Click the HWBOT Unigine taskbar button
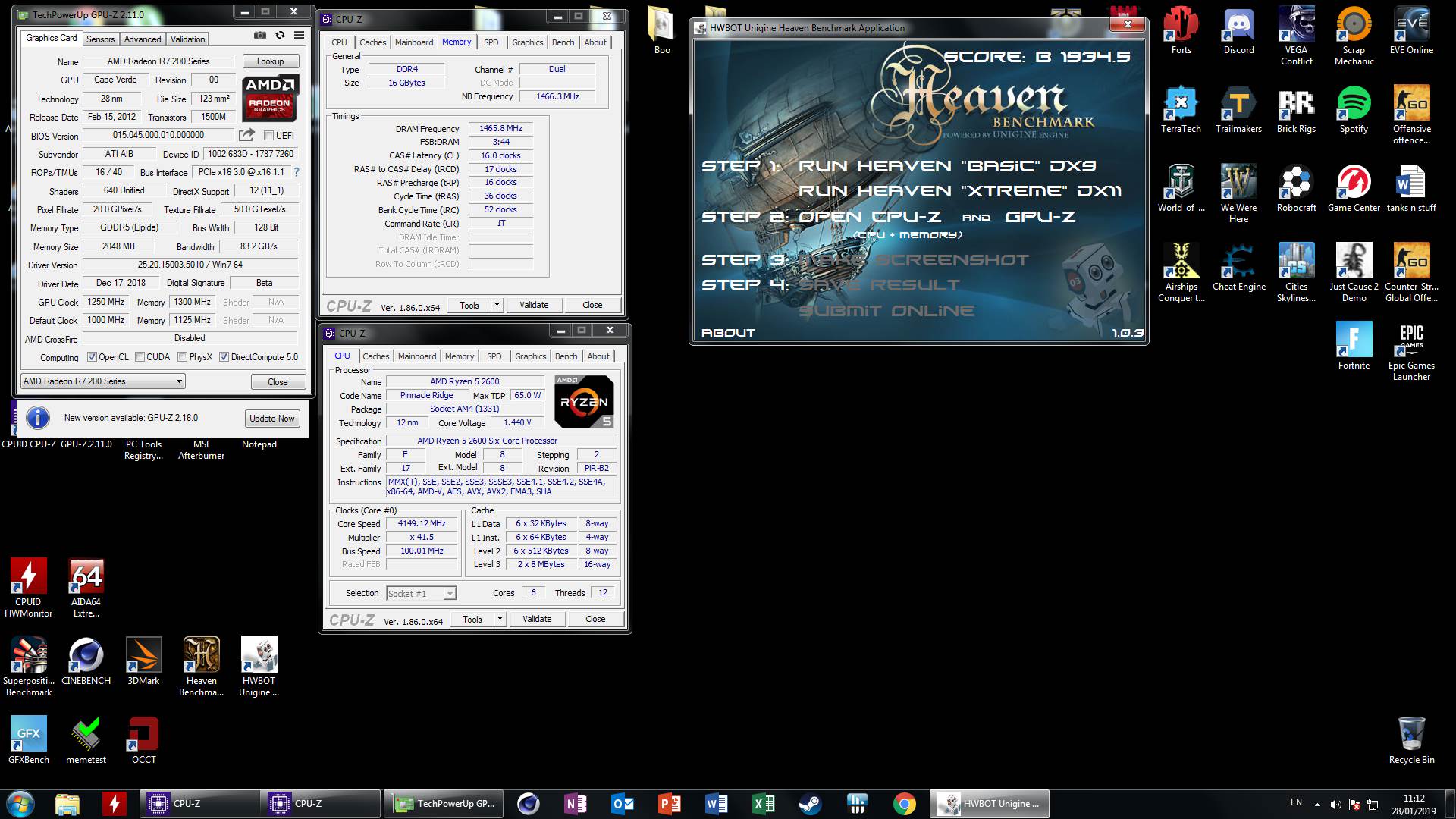 click(990, 804)
